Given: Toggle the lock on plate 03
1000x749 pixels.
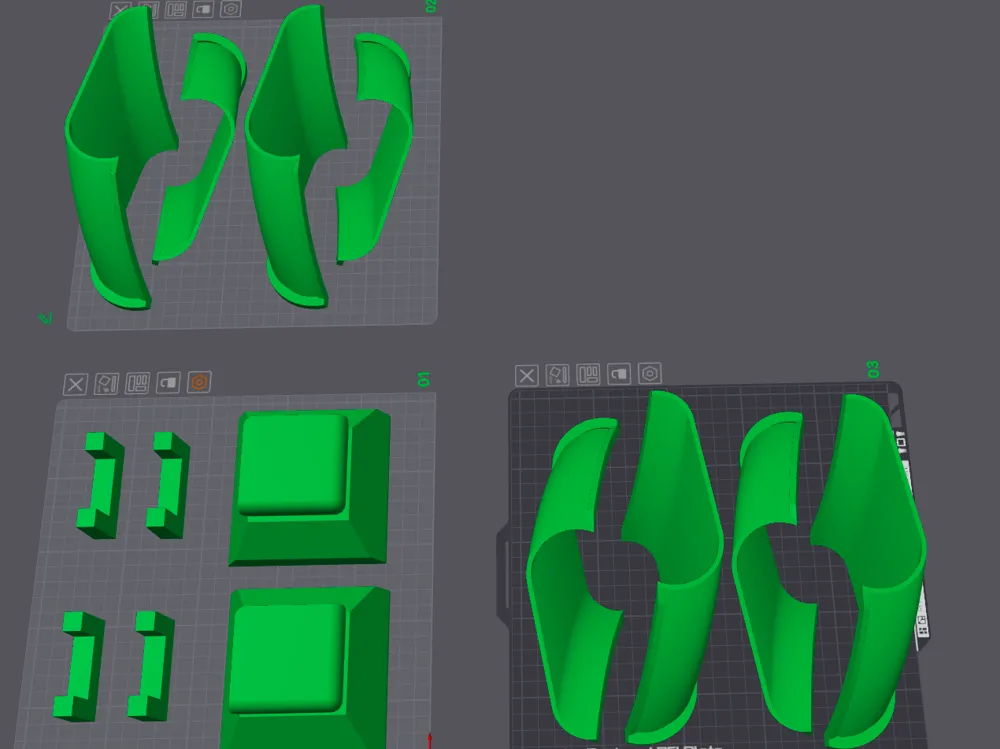Looking at the screenshot, I should click(619, 374).
